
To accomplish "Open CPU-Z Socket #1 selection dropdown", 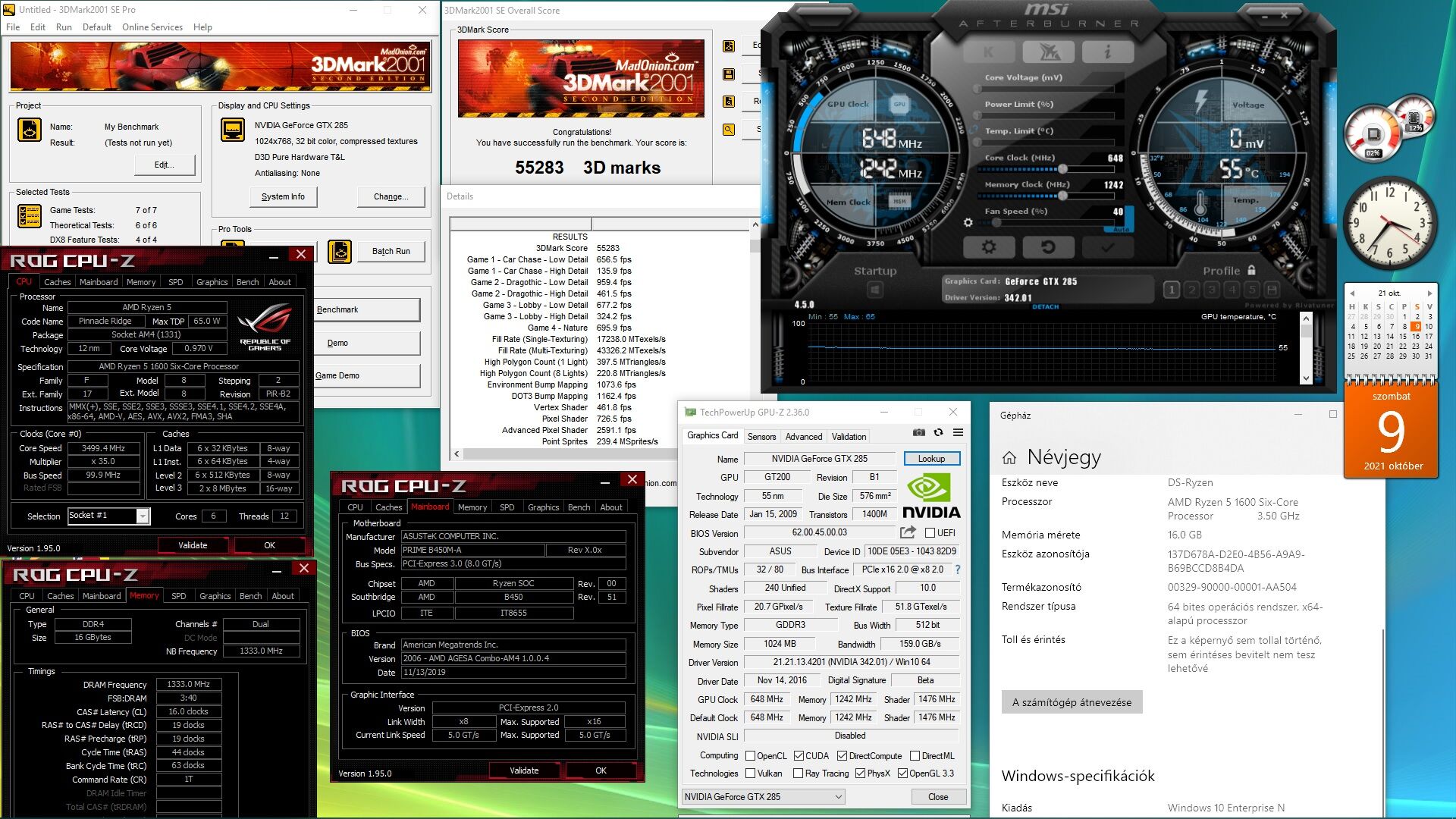I will (x=109, y=516).
